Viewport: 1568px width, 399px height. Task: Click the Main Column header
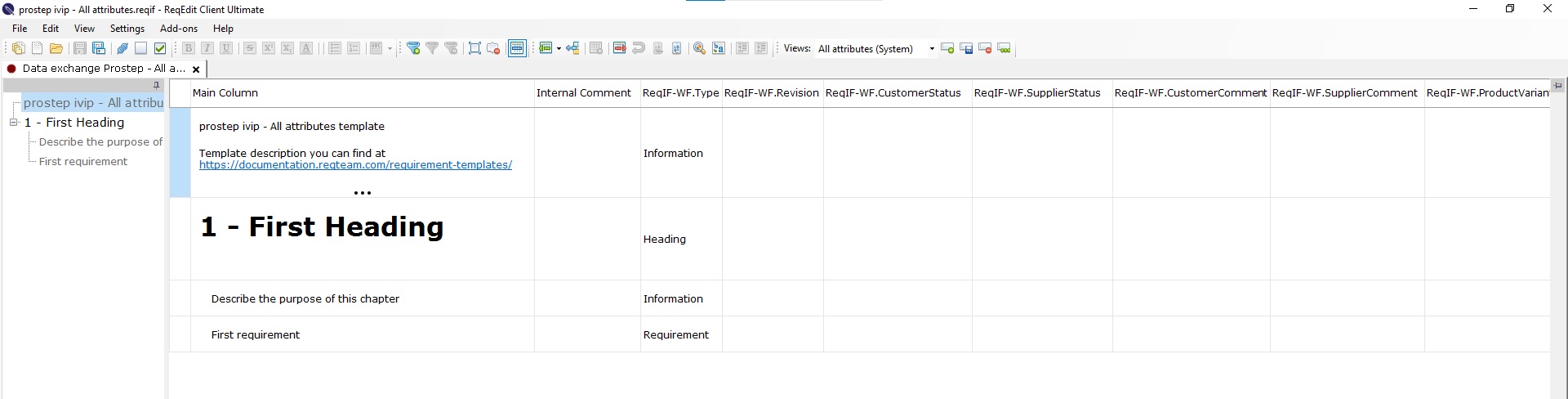[363, 93]
